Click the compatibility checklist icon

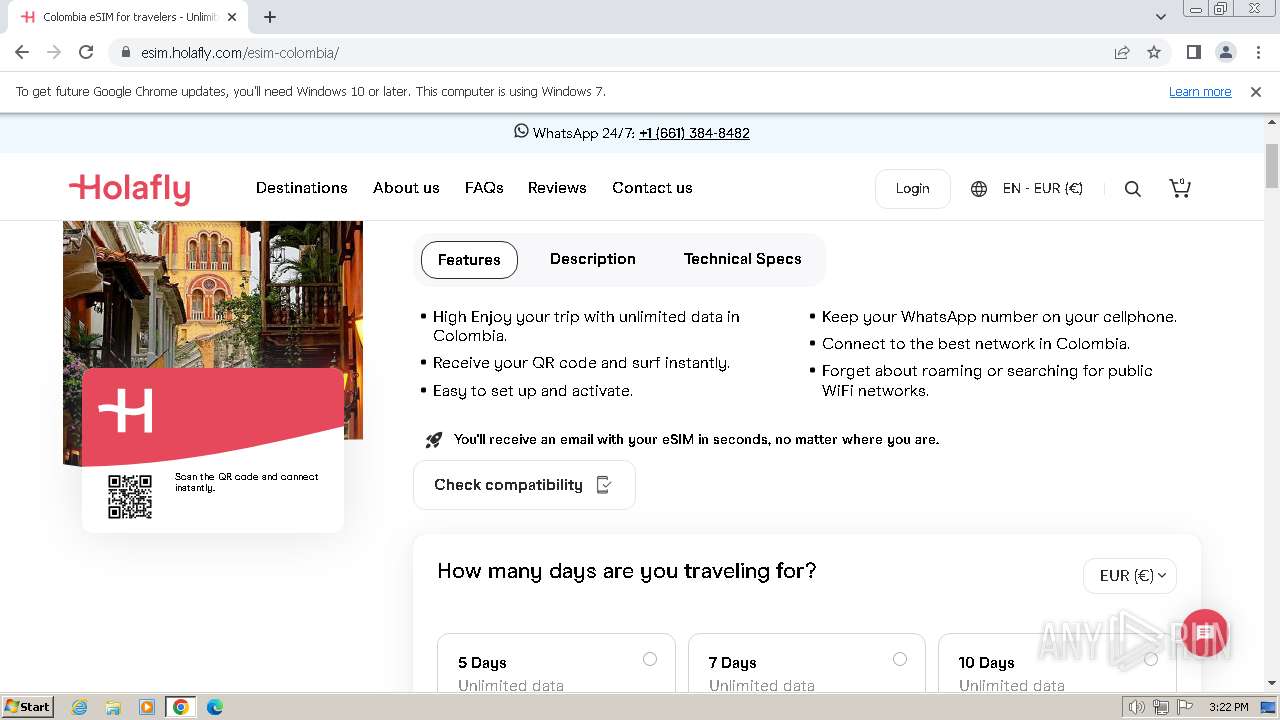(x=604, y=485)
